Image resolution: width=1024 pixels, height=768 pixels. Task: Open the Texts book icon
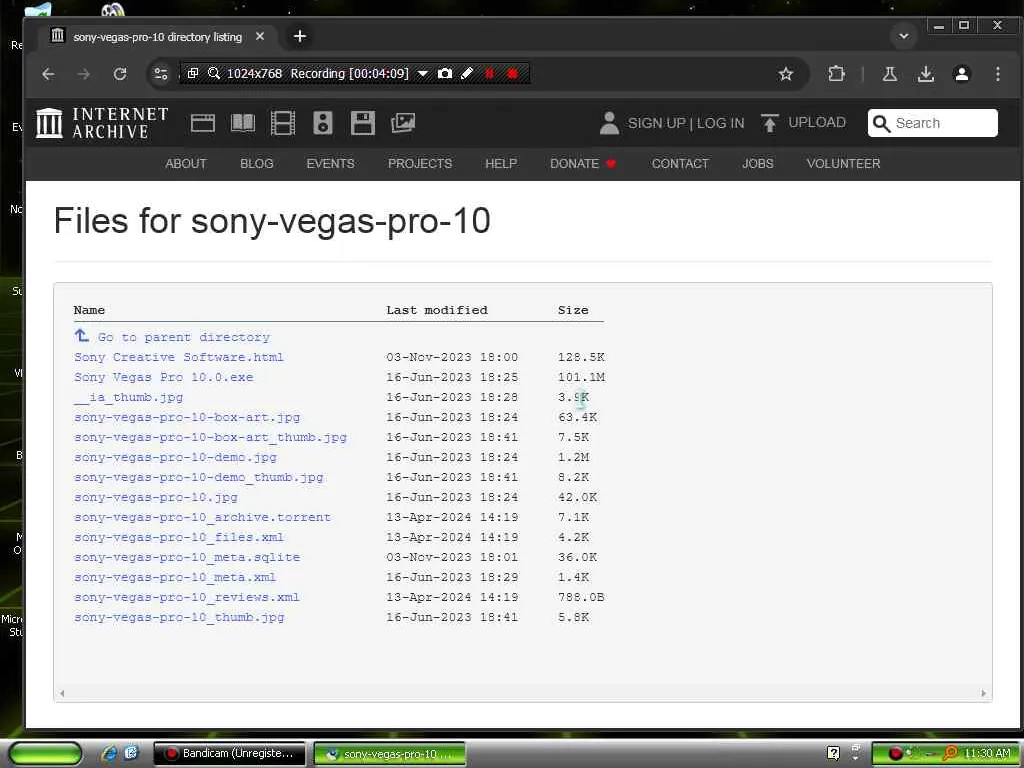coord(243,123)
